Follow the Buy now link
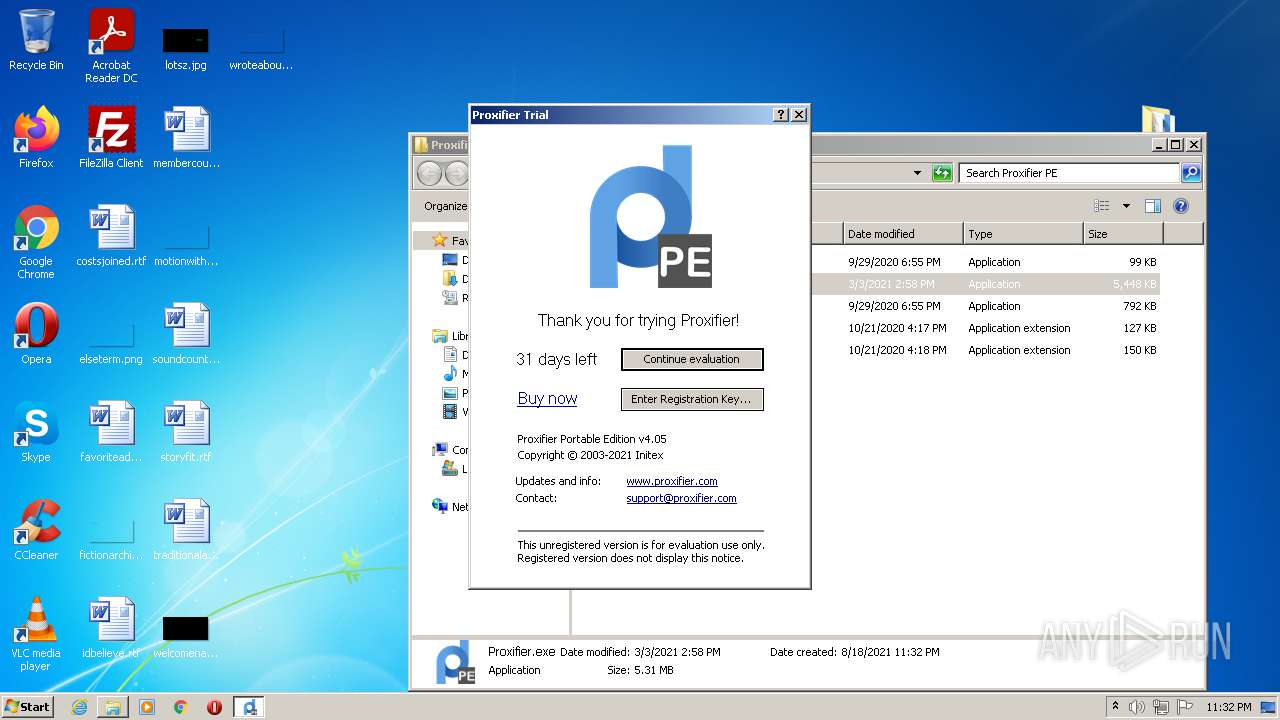This screenshot has width=1280, height=720. pyautogui.click(x=547, y=398)
